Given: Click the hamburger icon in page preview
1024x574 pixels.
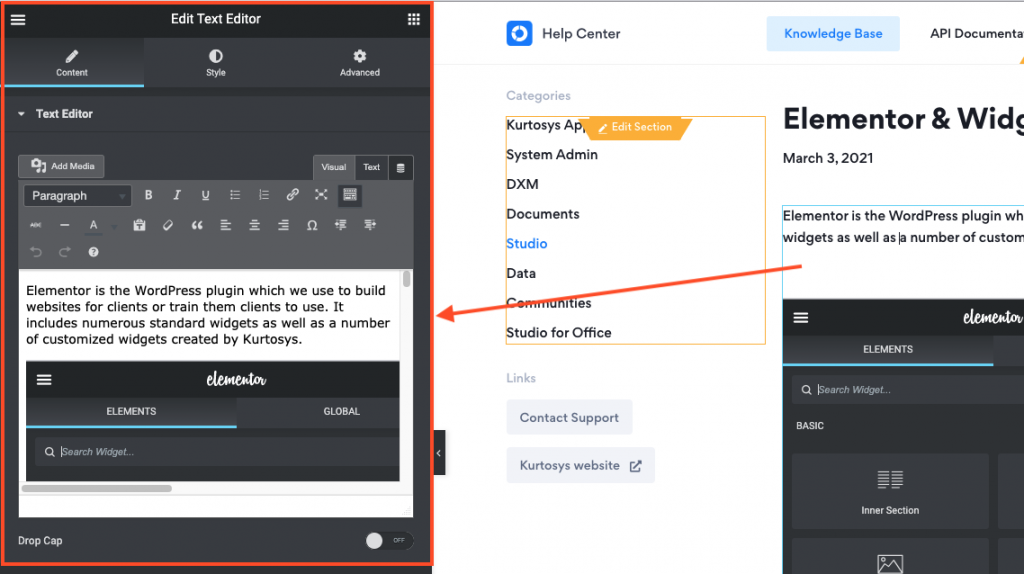Looking at the screenshot, I should 801,318.
